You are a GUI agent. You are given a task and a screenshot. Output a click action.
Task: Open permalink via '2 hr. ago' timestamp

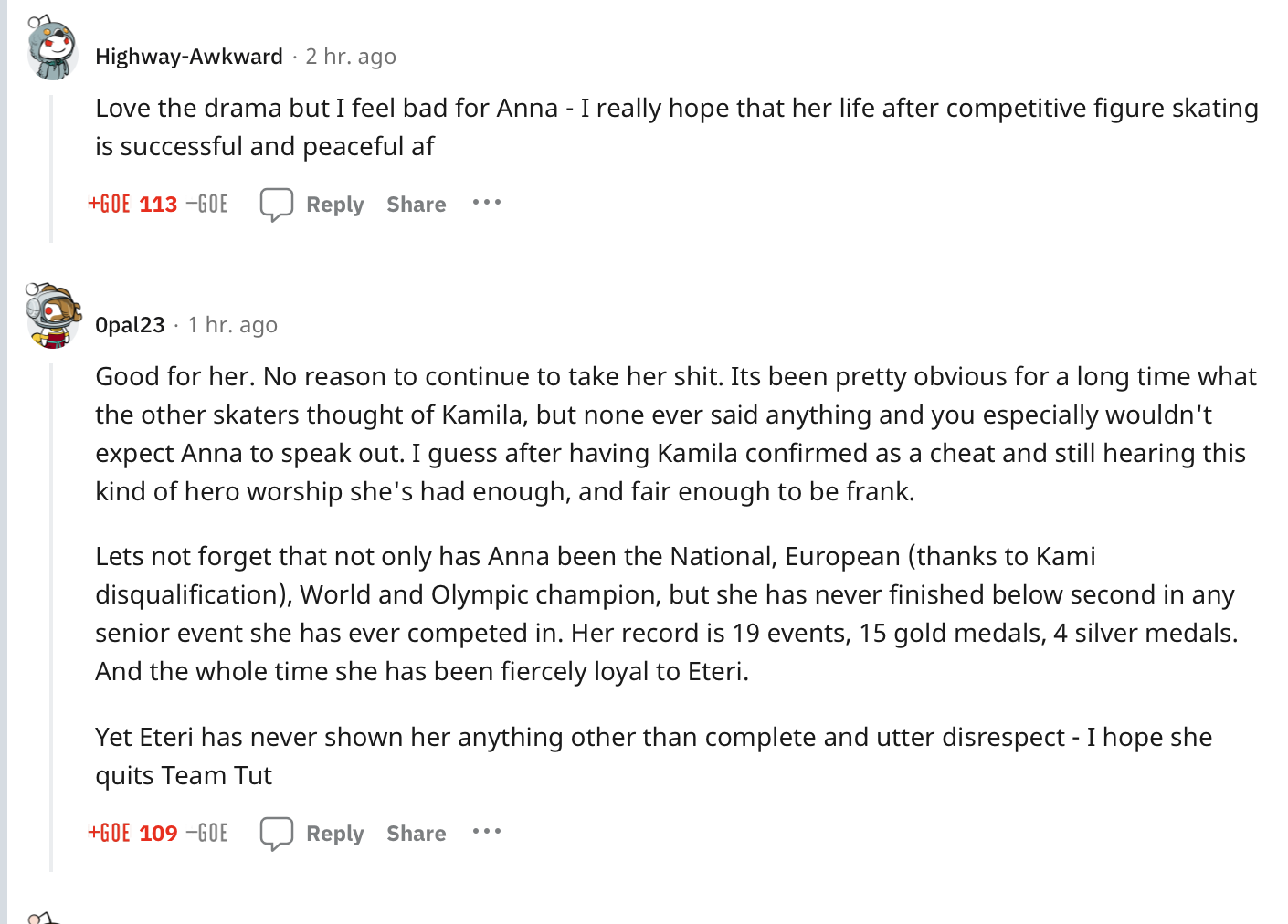[x=351, y=57]
